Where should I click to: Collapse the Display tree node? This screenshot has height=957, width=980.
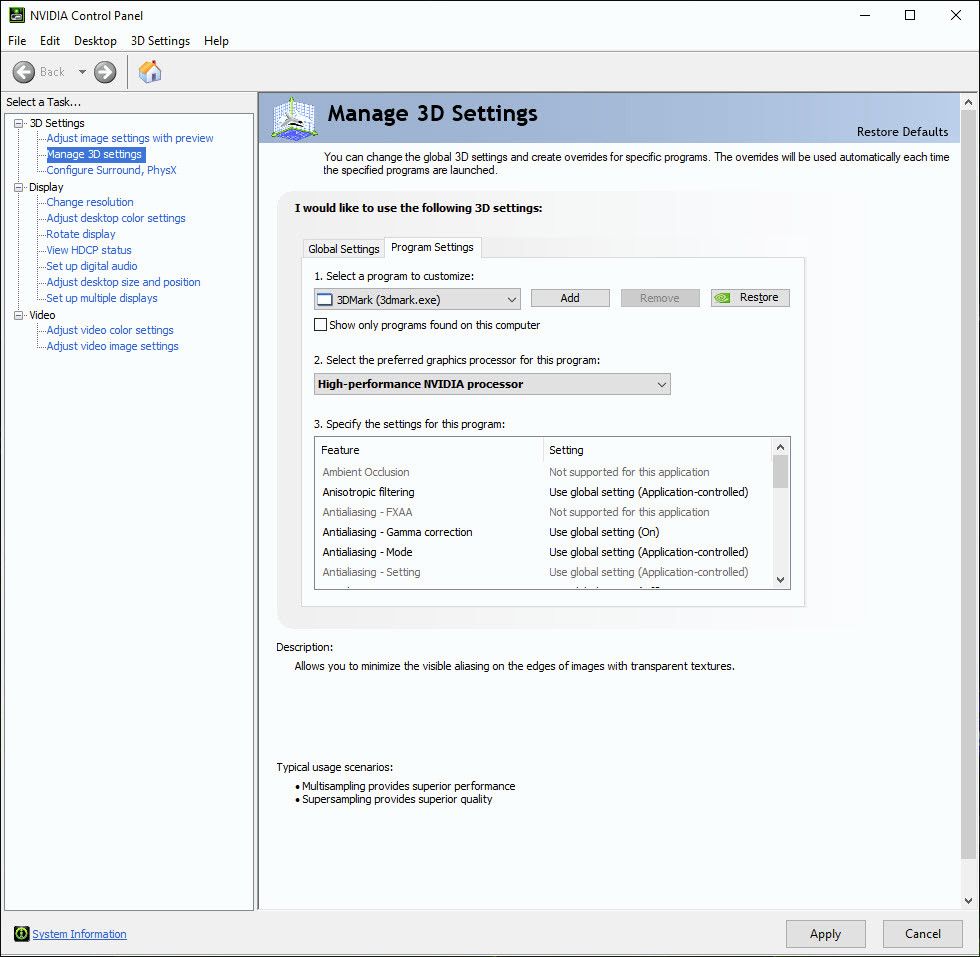pos(18,187)
